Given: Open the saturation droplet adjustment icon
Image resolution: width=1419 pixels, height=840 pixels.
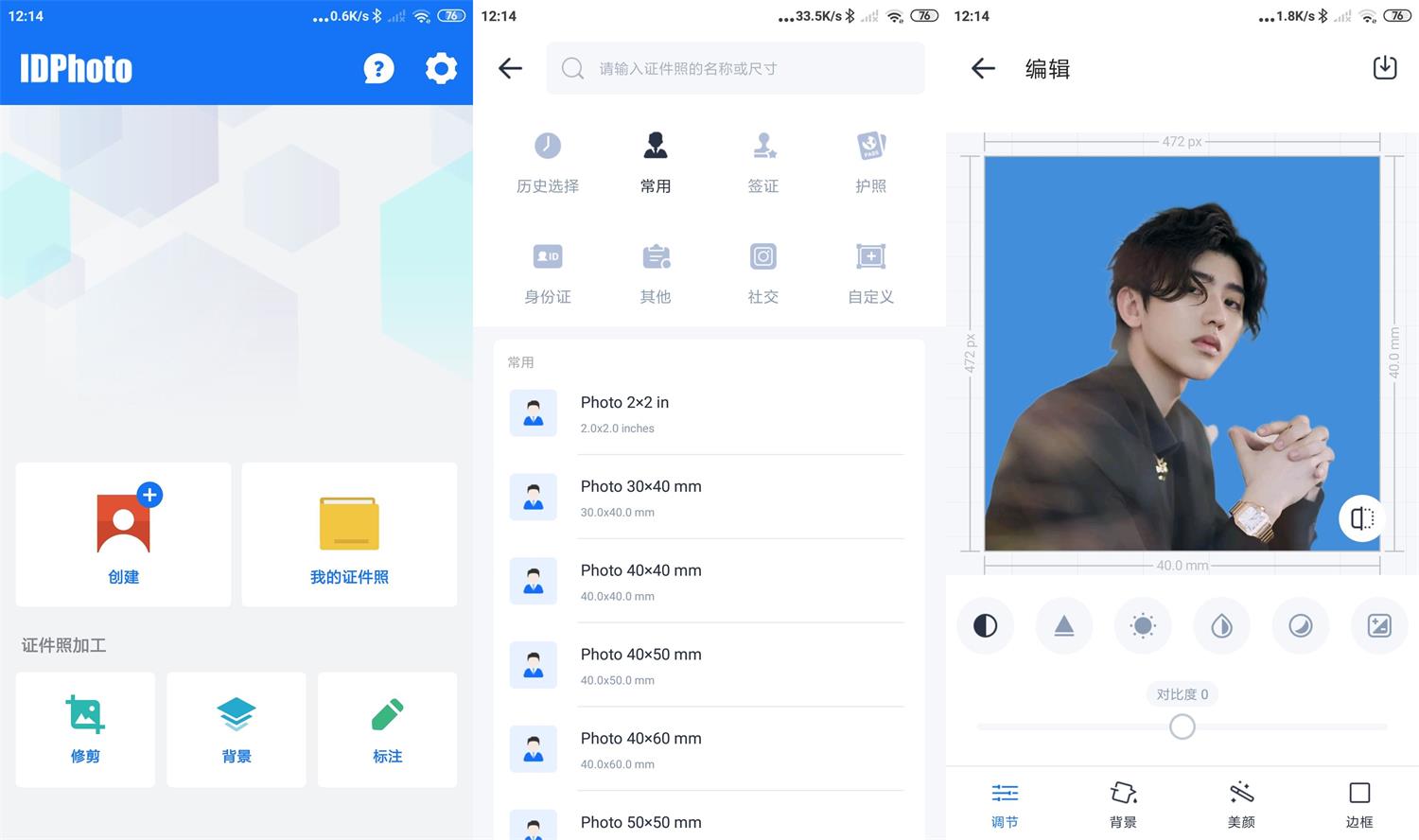Looking at the screenshot, I should 1220,625.
